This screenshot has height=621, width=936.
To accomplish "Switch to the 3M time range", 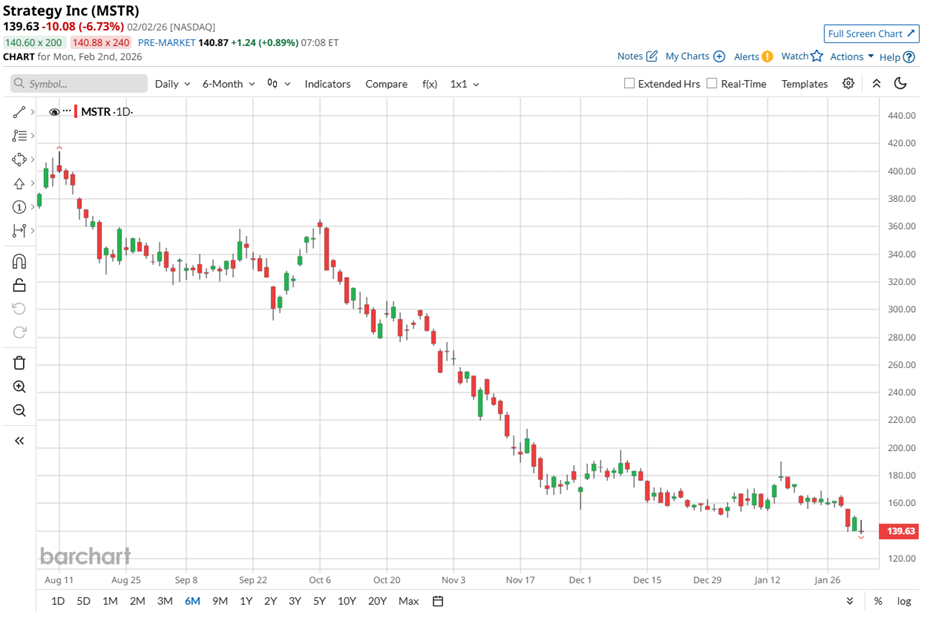I will point(165,601).
